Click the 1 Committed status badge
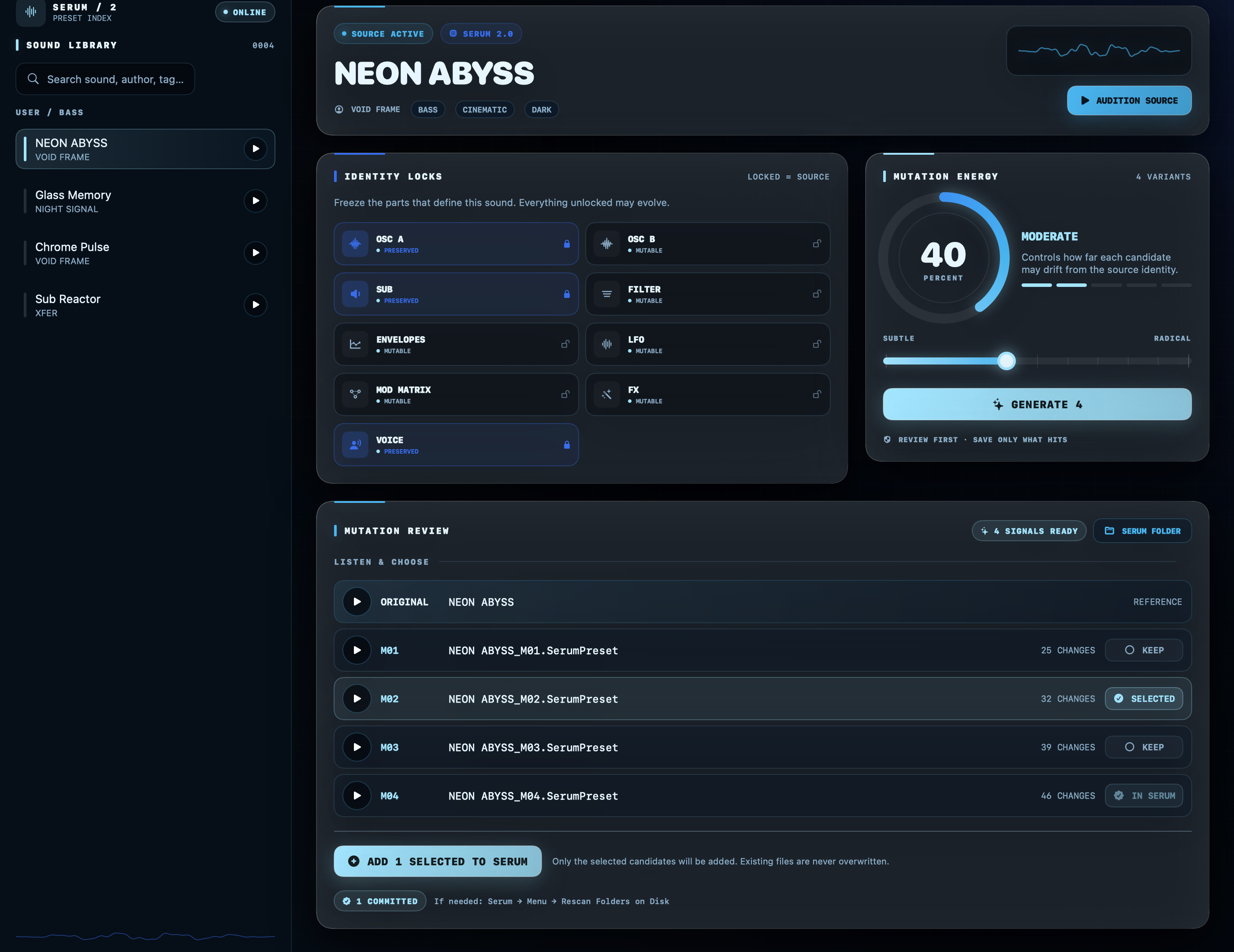This screenshot has height=952, width=1234. coord(380,902)
